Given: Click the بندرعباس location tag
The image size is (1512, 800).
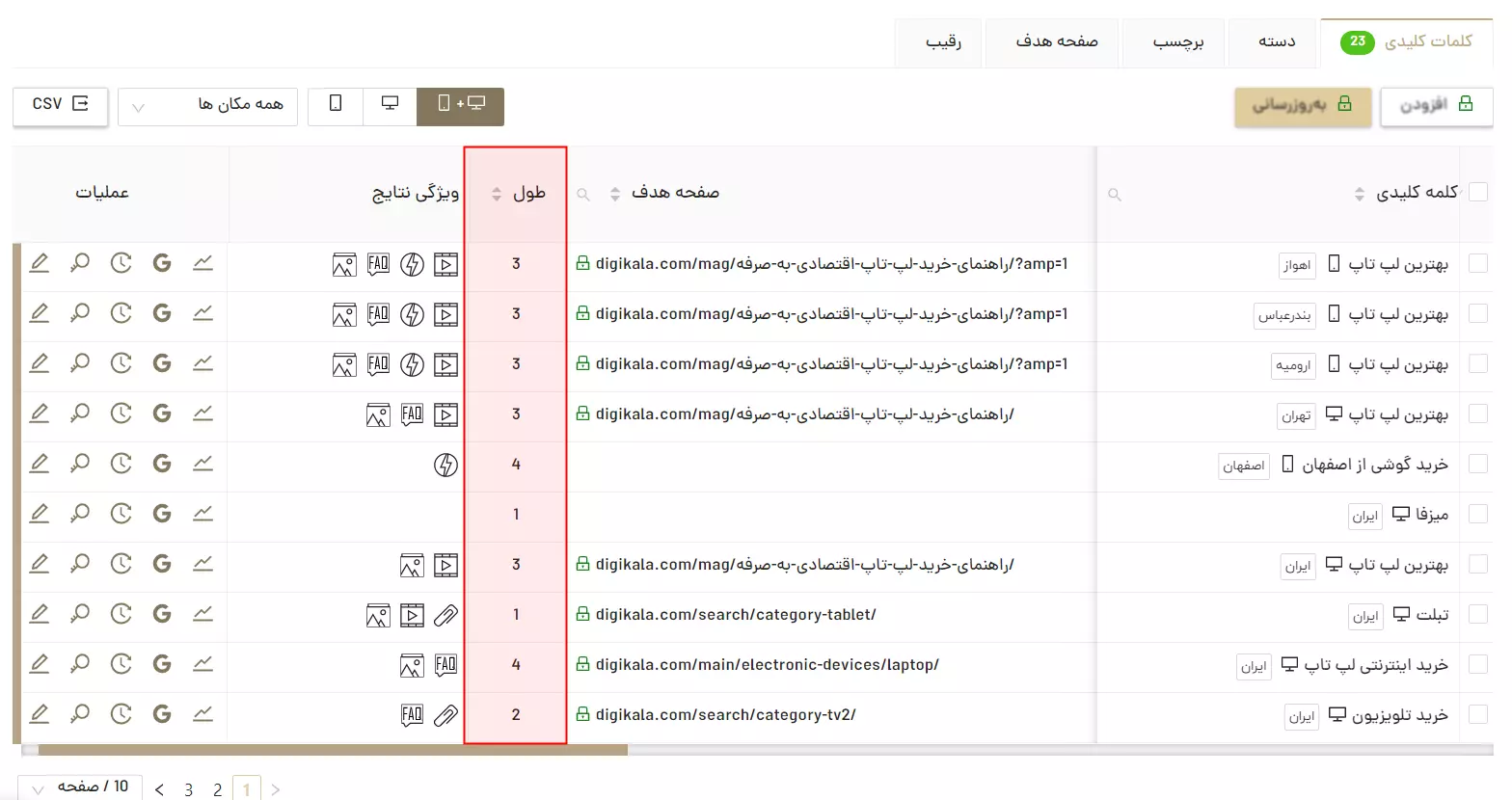Looking at the screenshot, I should [1285, 315].
